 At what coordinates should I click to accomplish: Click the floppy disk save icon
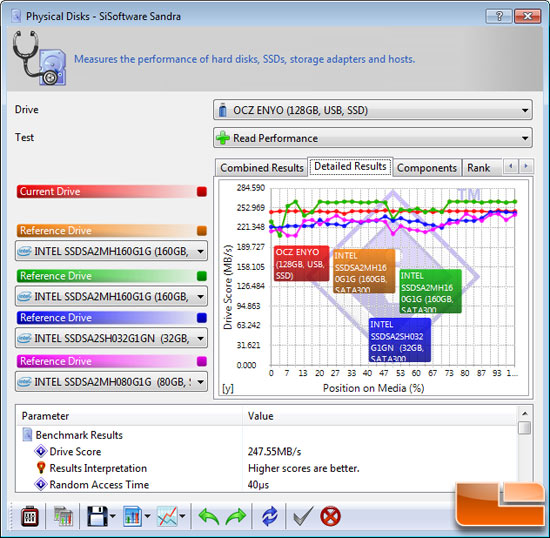pyautogui.click(x=97, y=516)
